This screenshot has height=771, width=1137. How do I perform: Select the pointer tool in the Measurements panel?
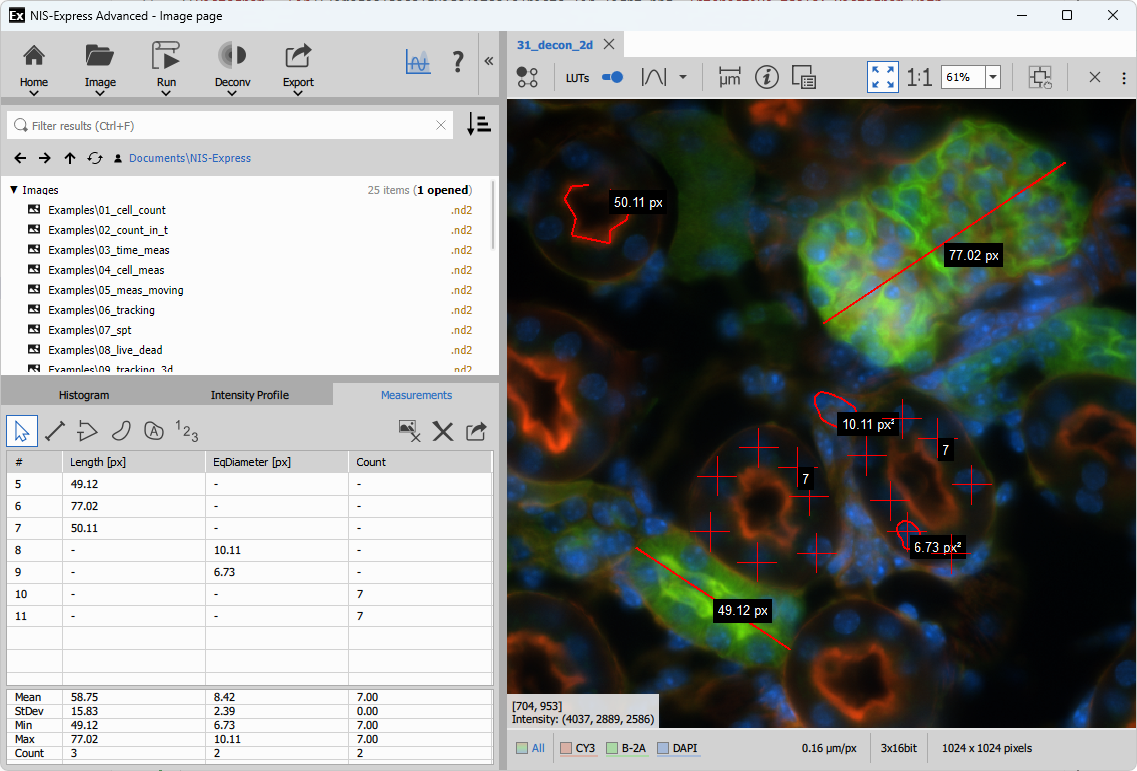click(x=21, y=430)
